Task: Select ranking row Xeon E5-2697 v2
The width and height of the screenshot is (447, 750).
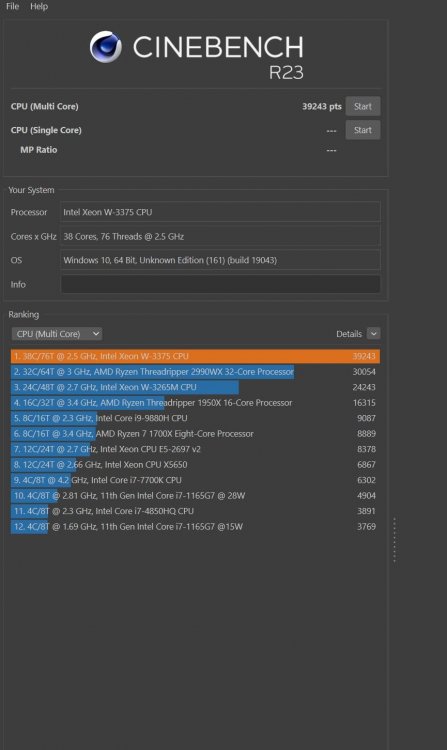Action: click(196, 449)
